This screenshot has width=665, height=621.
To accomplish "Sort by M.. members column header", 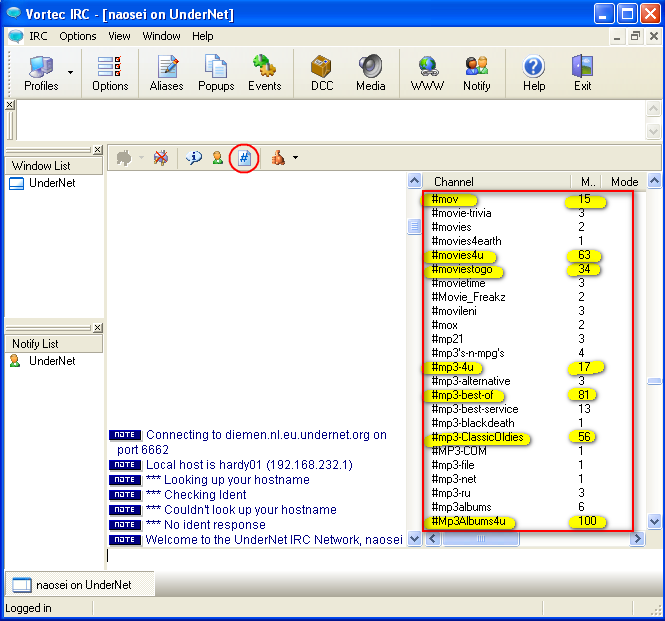I will pos(587,182).
